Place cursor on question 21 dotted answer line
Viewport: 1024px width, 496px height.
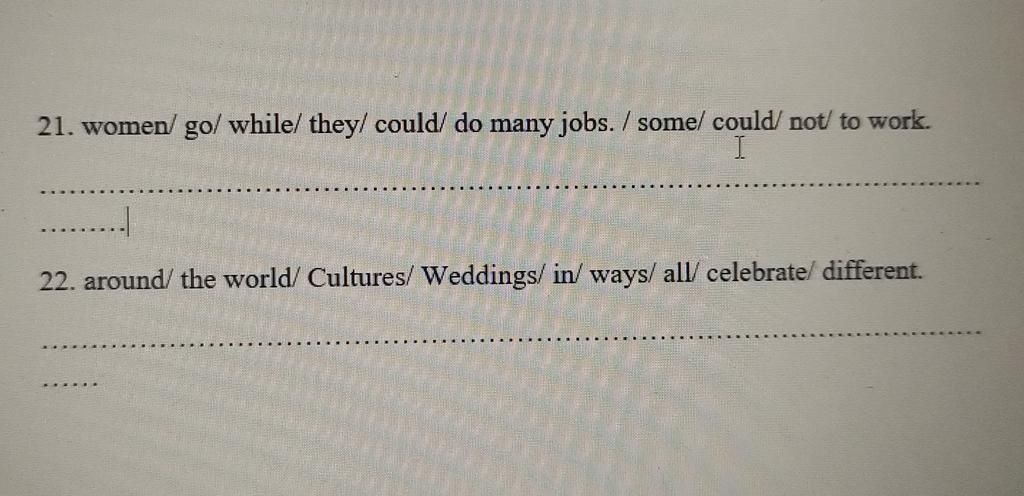tap(509, 188)
